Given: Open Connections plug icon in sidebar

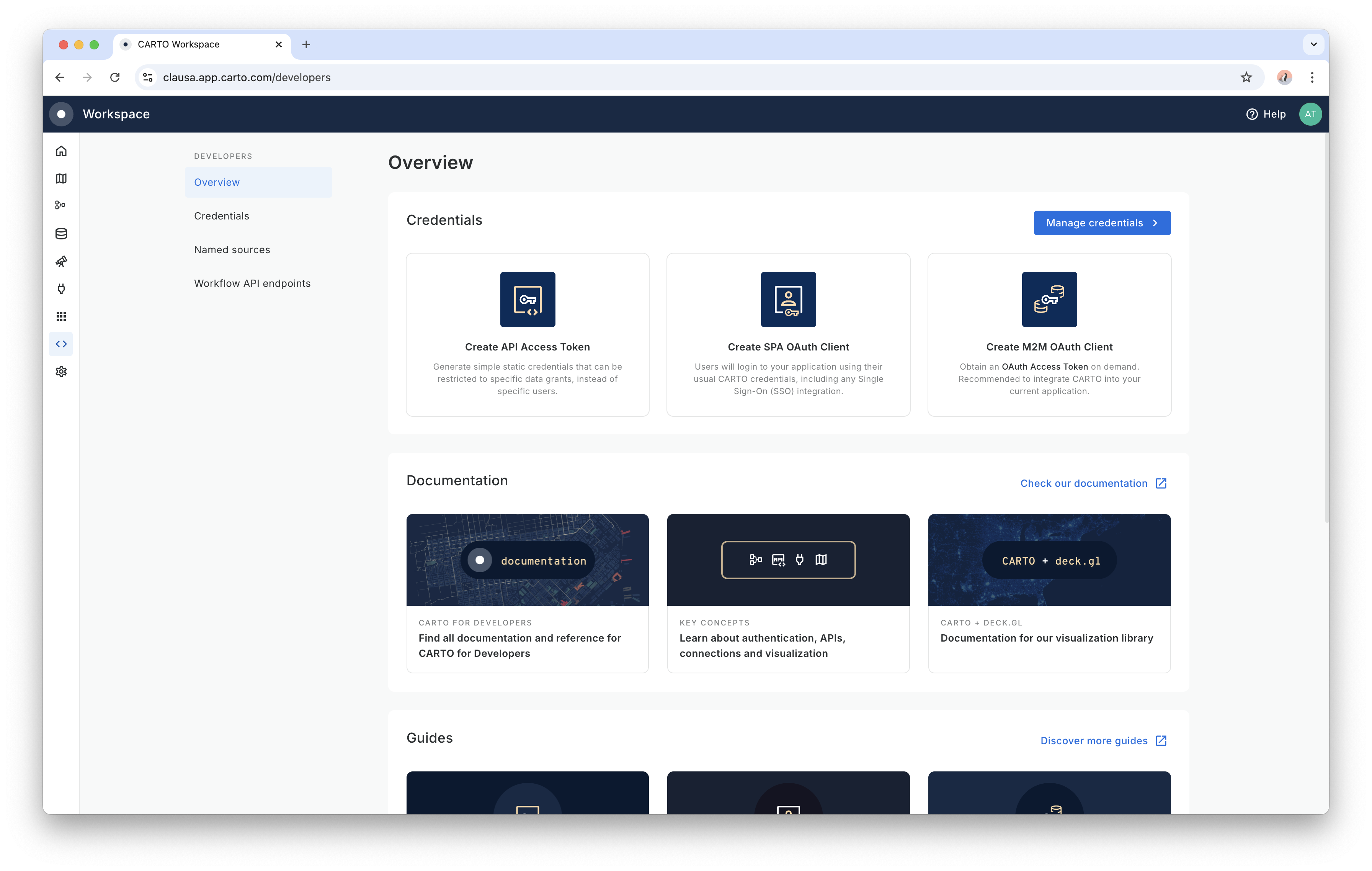Looking at the screenshot, I should [61, 288].
